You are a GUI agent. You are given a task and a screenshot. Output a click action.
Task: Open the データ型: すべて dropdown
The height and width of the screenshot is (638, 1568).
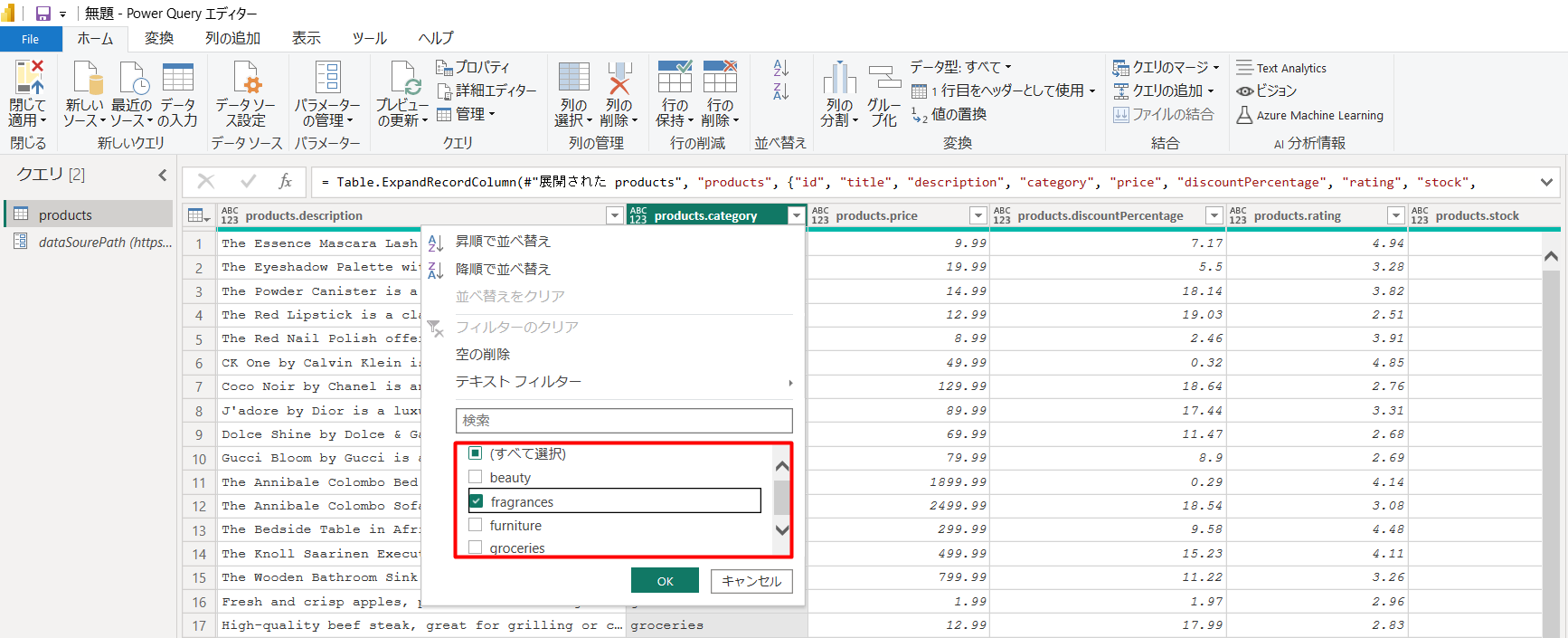(x=960, y=67)
